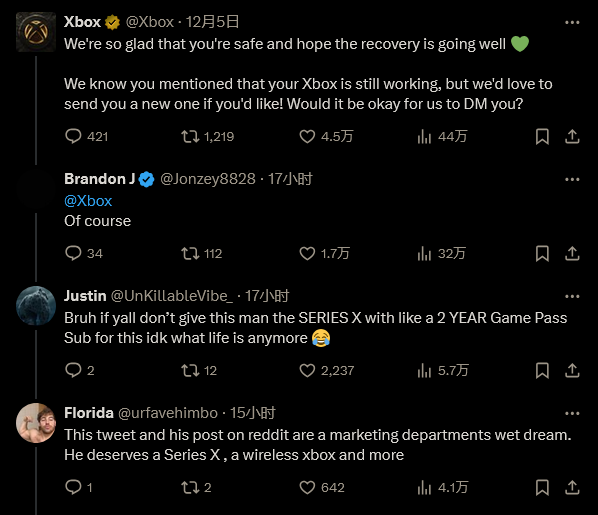Image resolution: width=598 pixels, height=515 pixels.
Task: Like the Xbox tweet about recovery
Action: point(307,136)
